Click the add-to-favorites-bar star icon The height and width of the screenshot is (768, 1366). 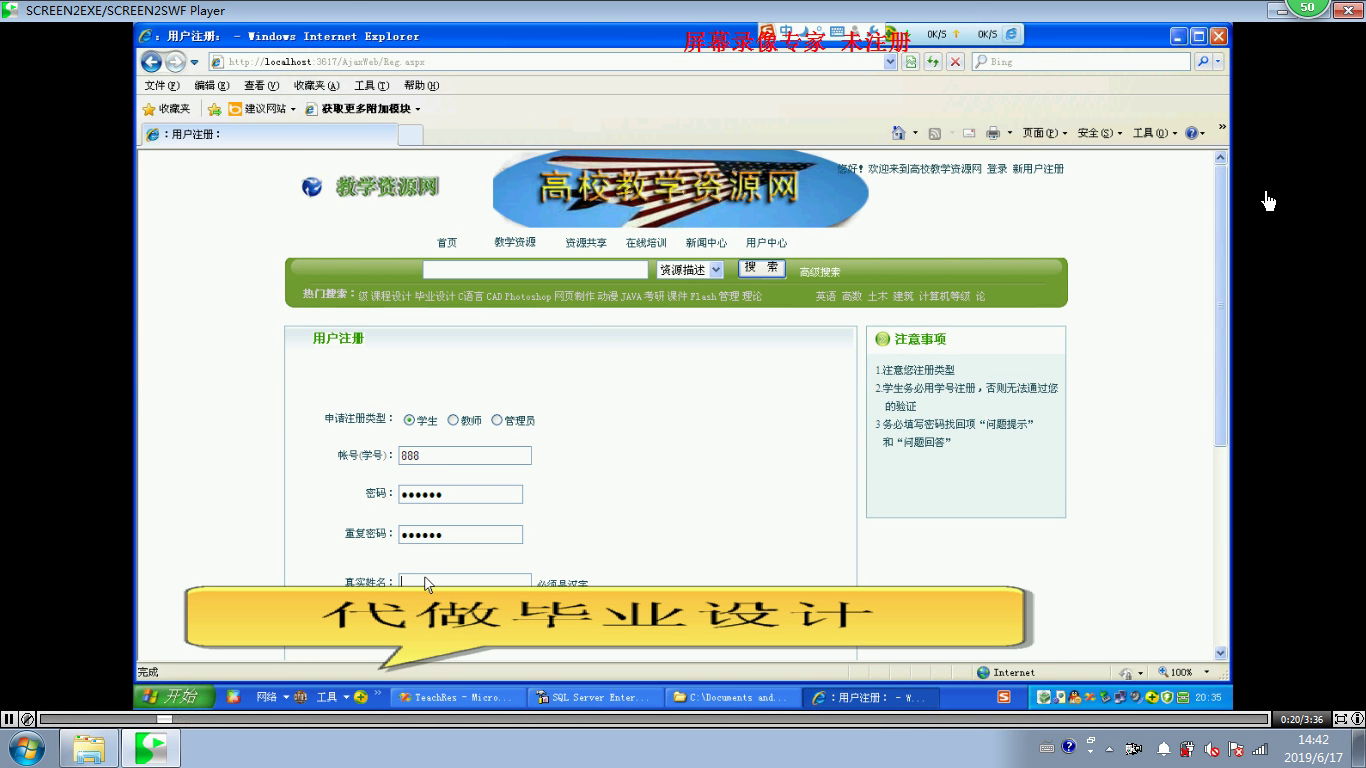[x=214, y=109]
